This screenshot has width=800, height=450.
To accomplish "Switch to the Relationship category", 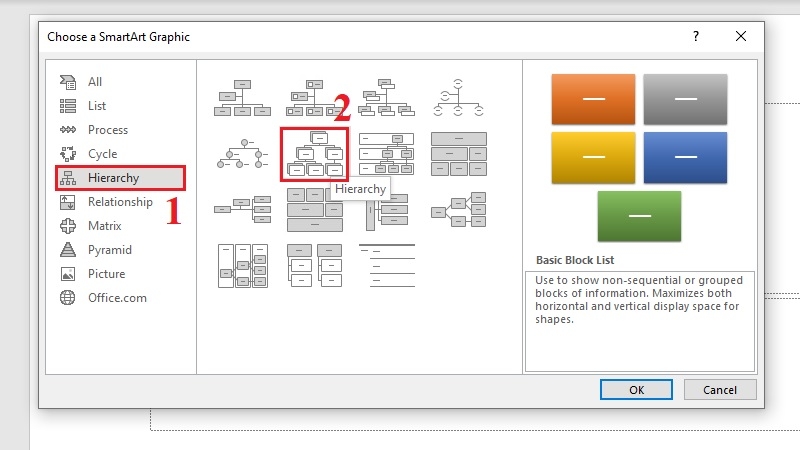I will tap(120, 202).
